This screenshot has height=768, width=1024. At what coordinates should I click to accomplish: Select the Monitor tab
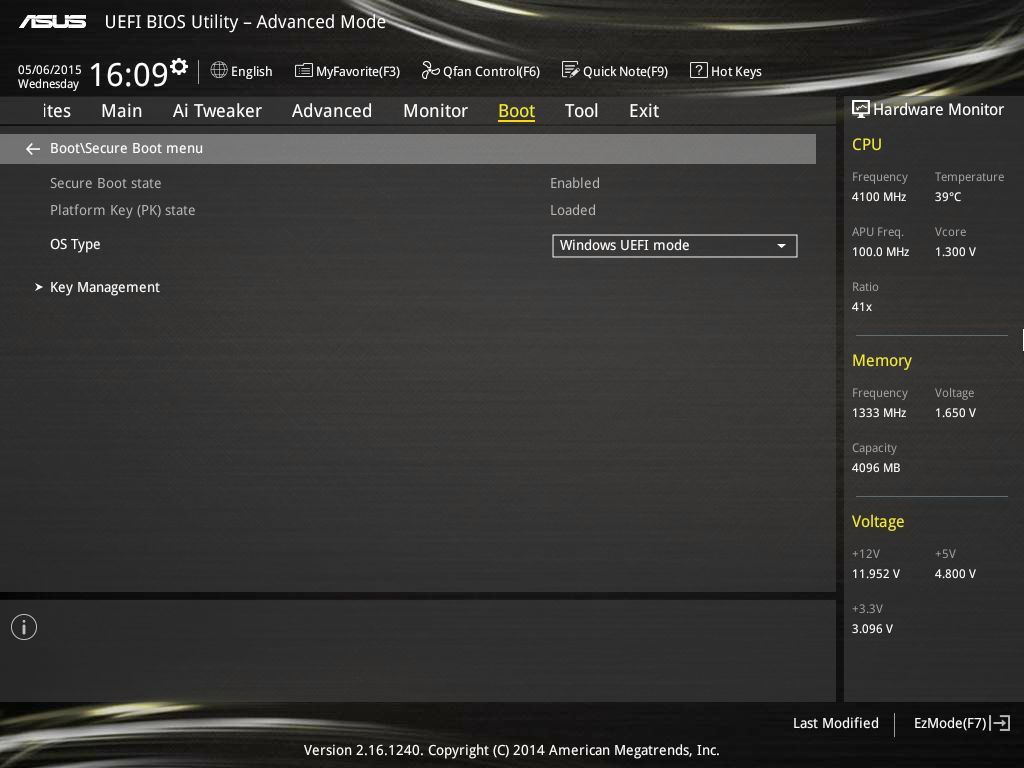click(436, 111)
